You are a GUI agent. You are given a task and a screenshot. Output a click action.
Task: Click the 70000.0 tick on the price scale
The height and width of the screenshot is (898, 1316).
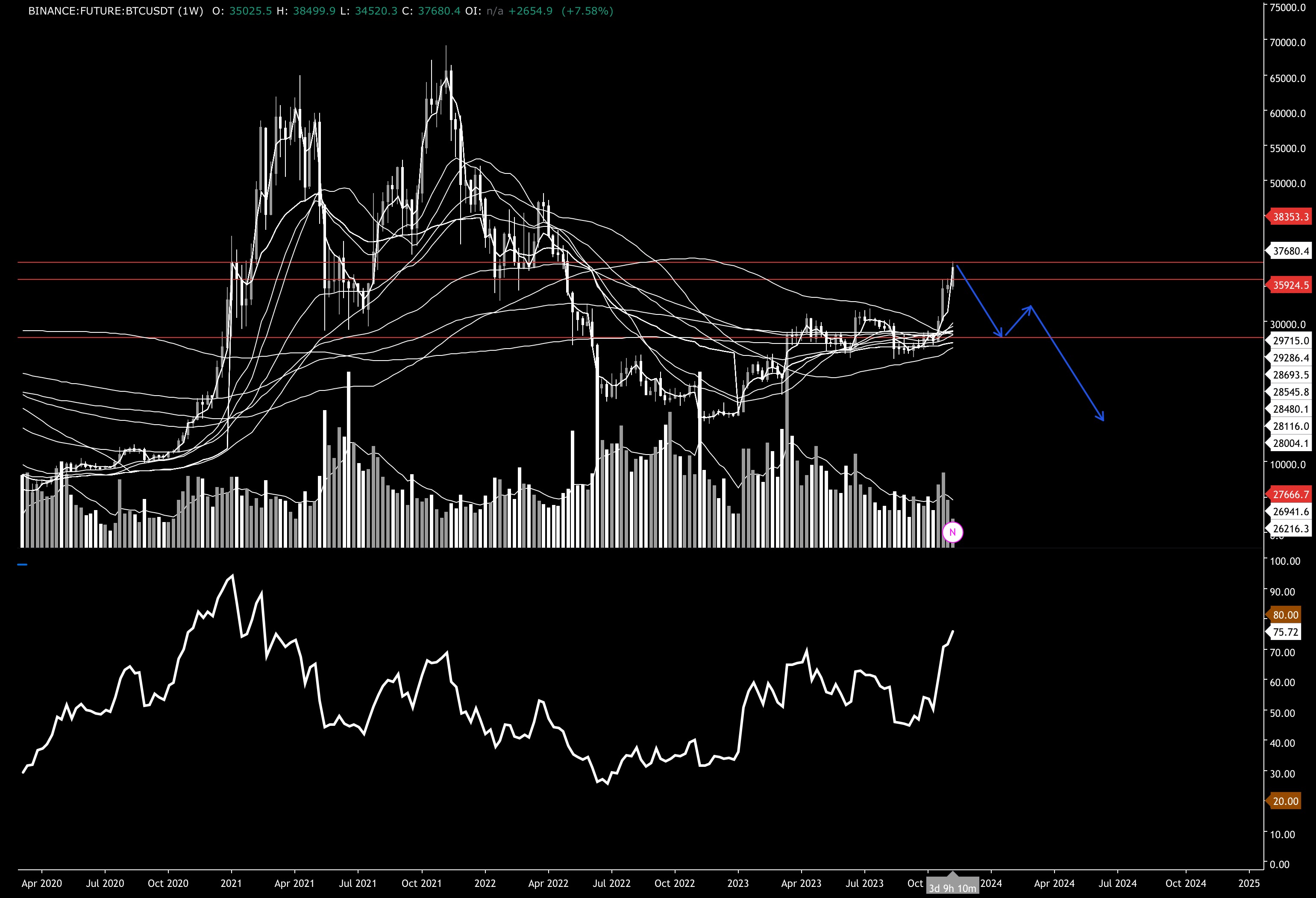[x=1288, y=42]
